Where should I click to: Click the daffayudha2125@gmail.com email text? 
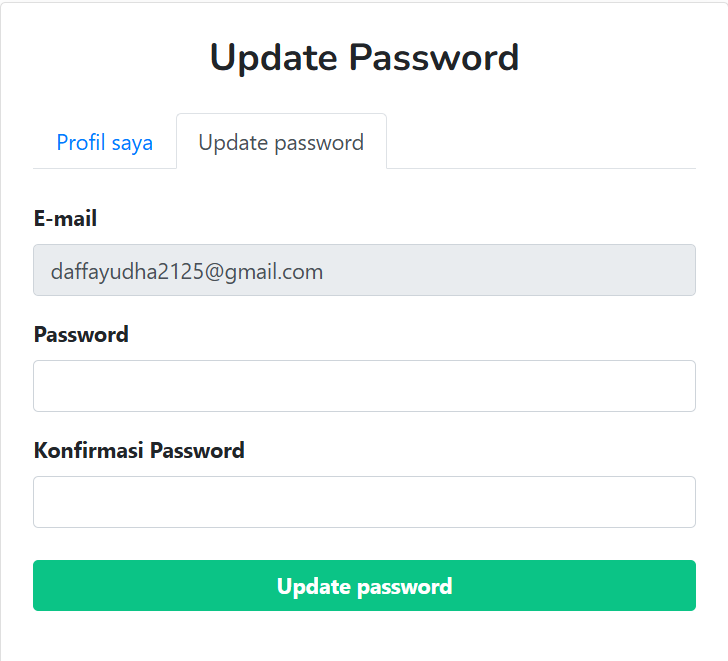coord(187,271)
